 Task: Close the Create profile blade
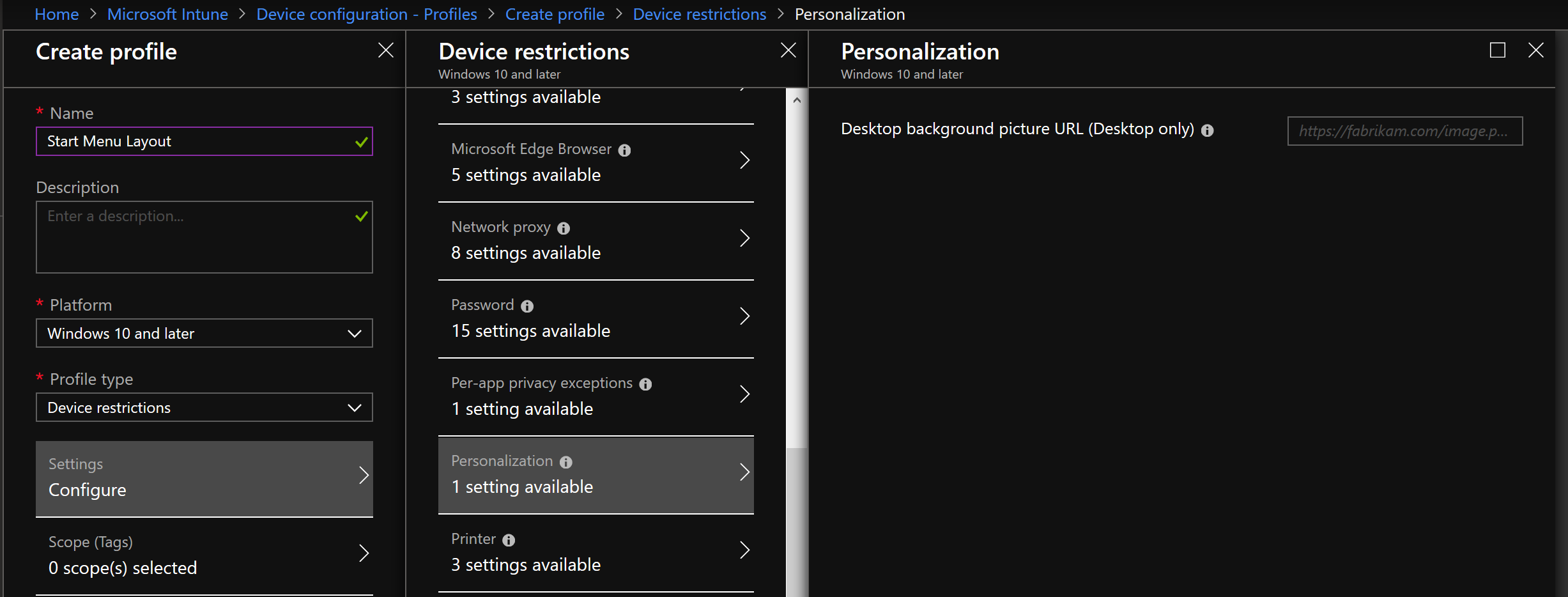385,50
